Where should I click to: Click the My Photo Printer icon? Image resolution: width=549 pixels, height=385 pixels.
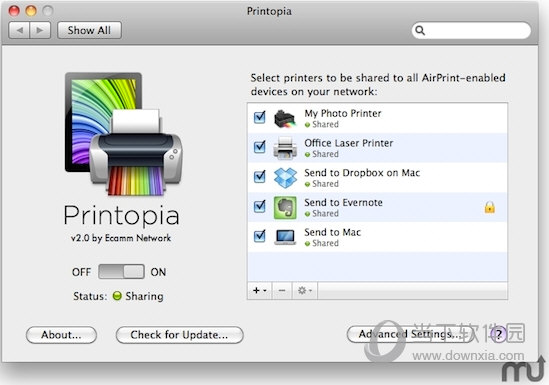(x=285, y=118)
